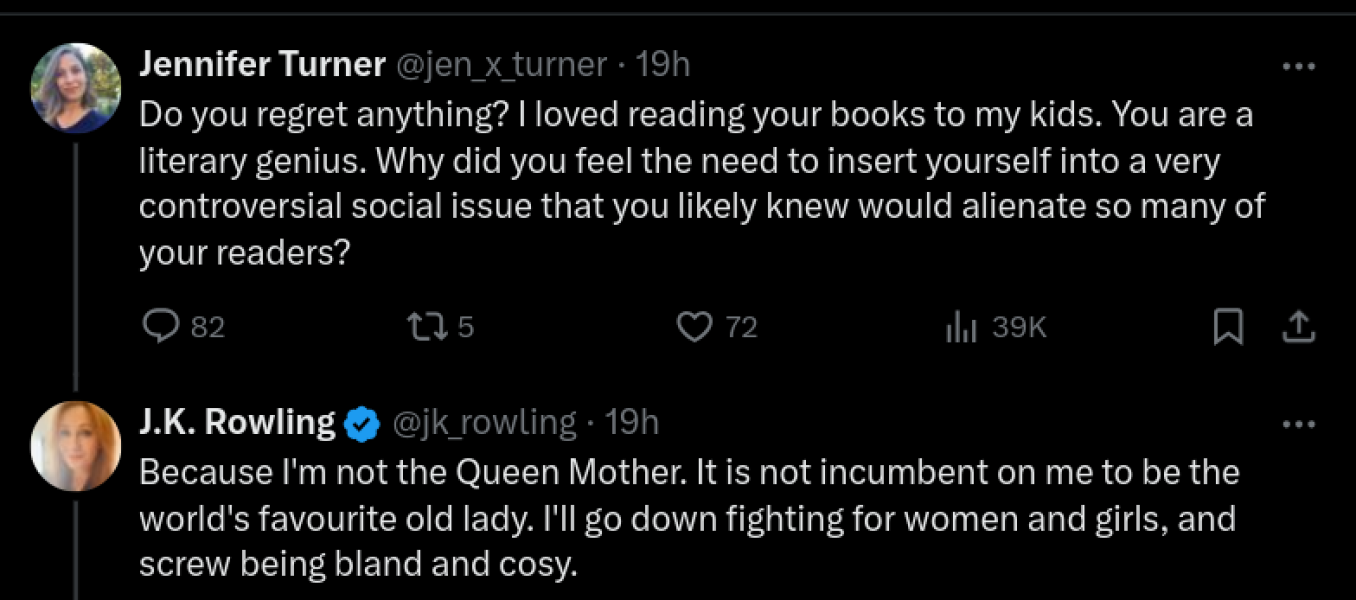Visit the Jennifer Turner display name link

pos(262,65)
